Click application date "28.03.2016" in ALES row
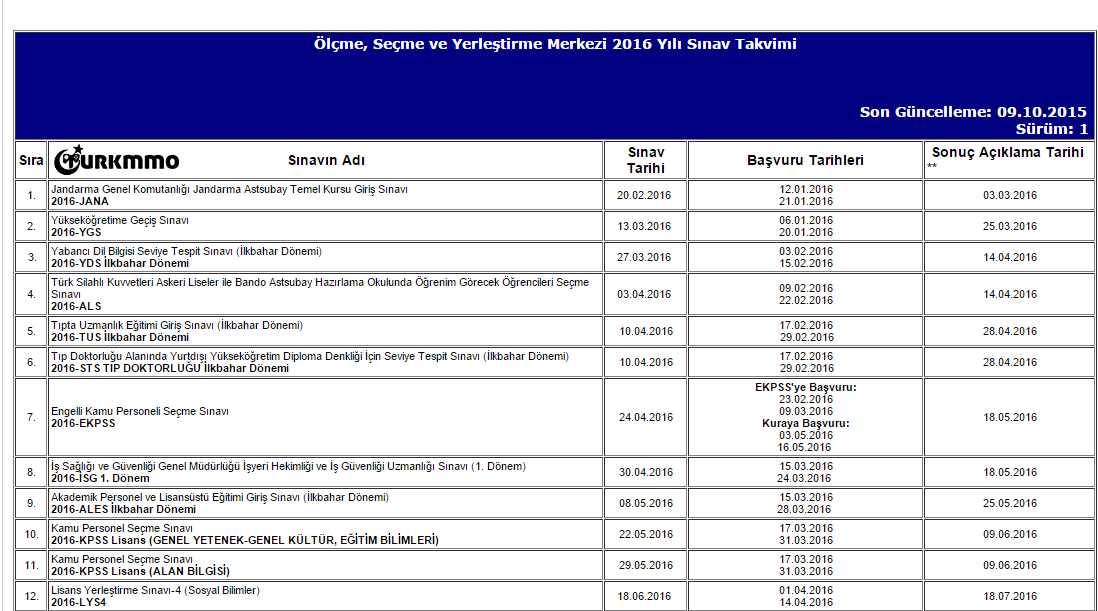This screenshot has width=1098, height=611. tap(804, 510)
